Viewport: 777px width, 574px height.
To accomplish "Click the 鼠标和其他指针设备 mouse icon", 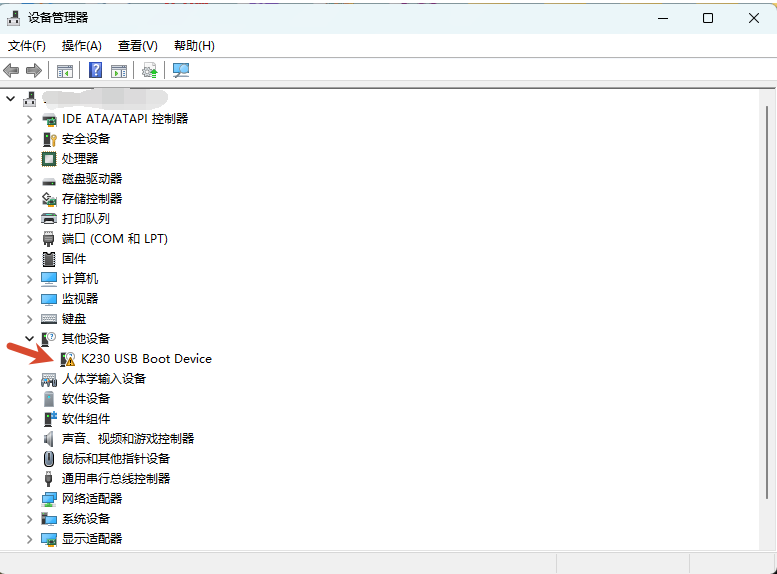I will click(x=49, y=459).
